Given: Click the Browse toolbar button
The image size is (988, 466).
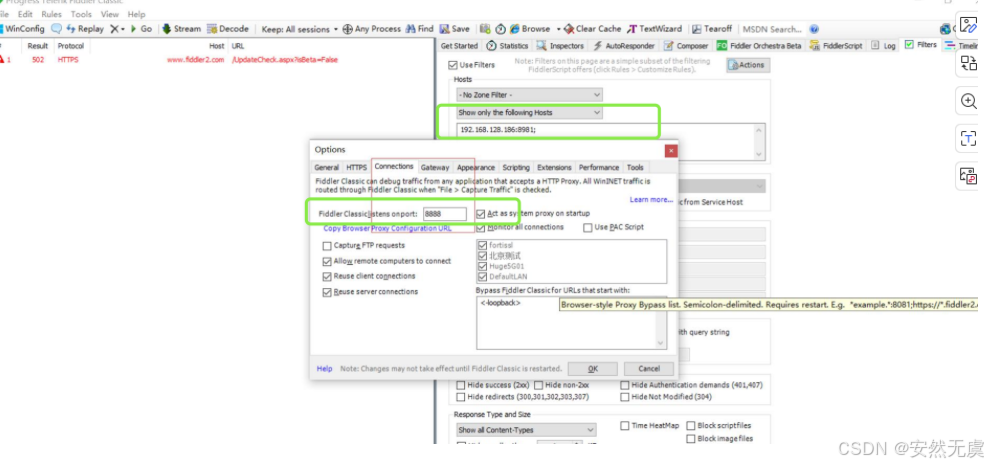Looking at the screenshot, I should [x=530, y=29].
